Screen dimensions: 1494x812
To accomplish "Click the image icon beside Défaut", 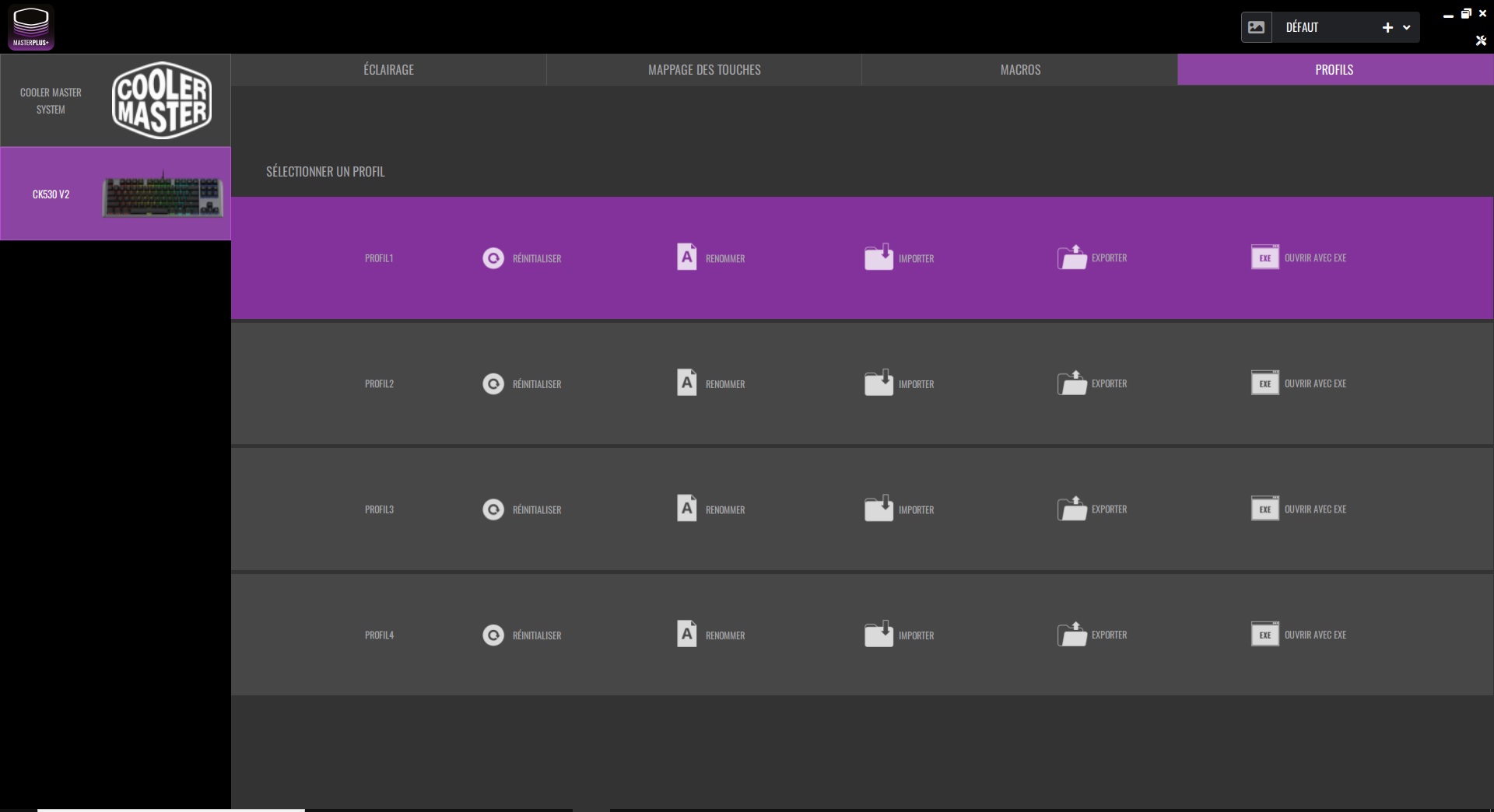I will tap(1256, 27).
